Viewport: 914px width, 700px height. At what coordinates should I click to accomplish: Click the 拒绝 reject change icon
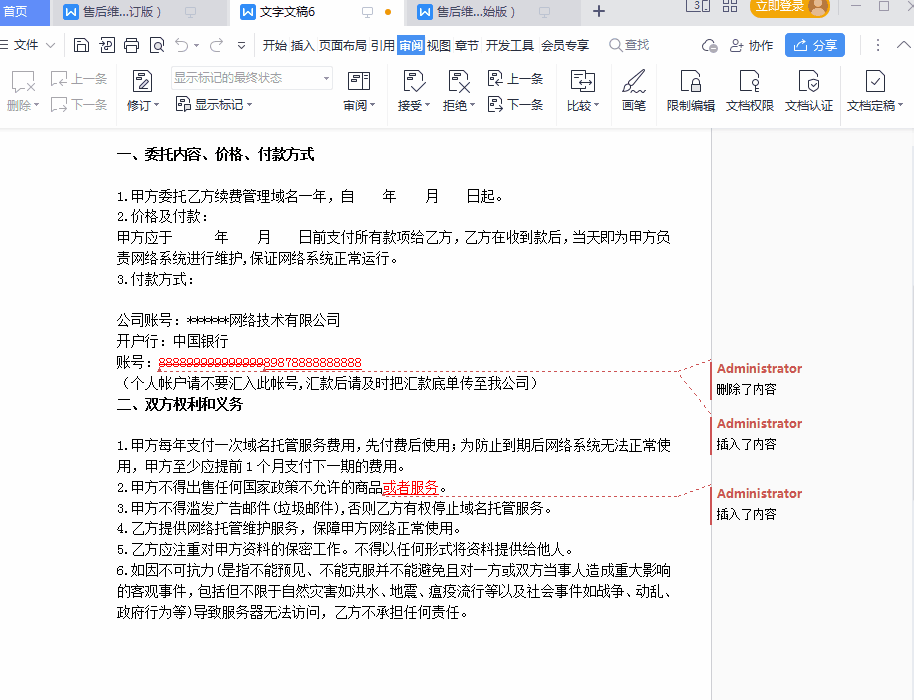coord(458,82)
